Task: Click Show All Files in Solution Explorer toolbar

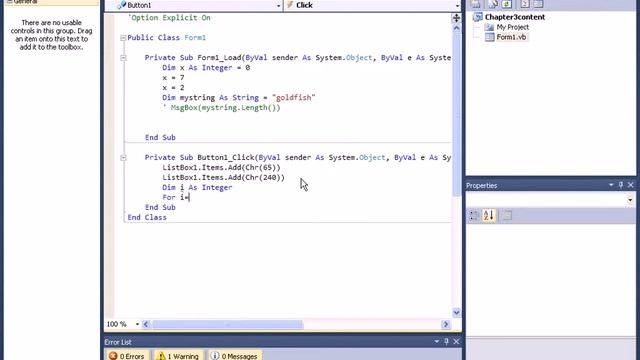Action: point(493,4)
